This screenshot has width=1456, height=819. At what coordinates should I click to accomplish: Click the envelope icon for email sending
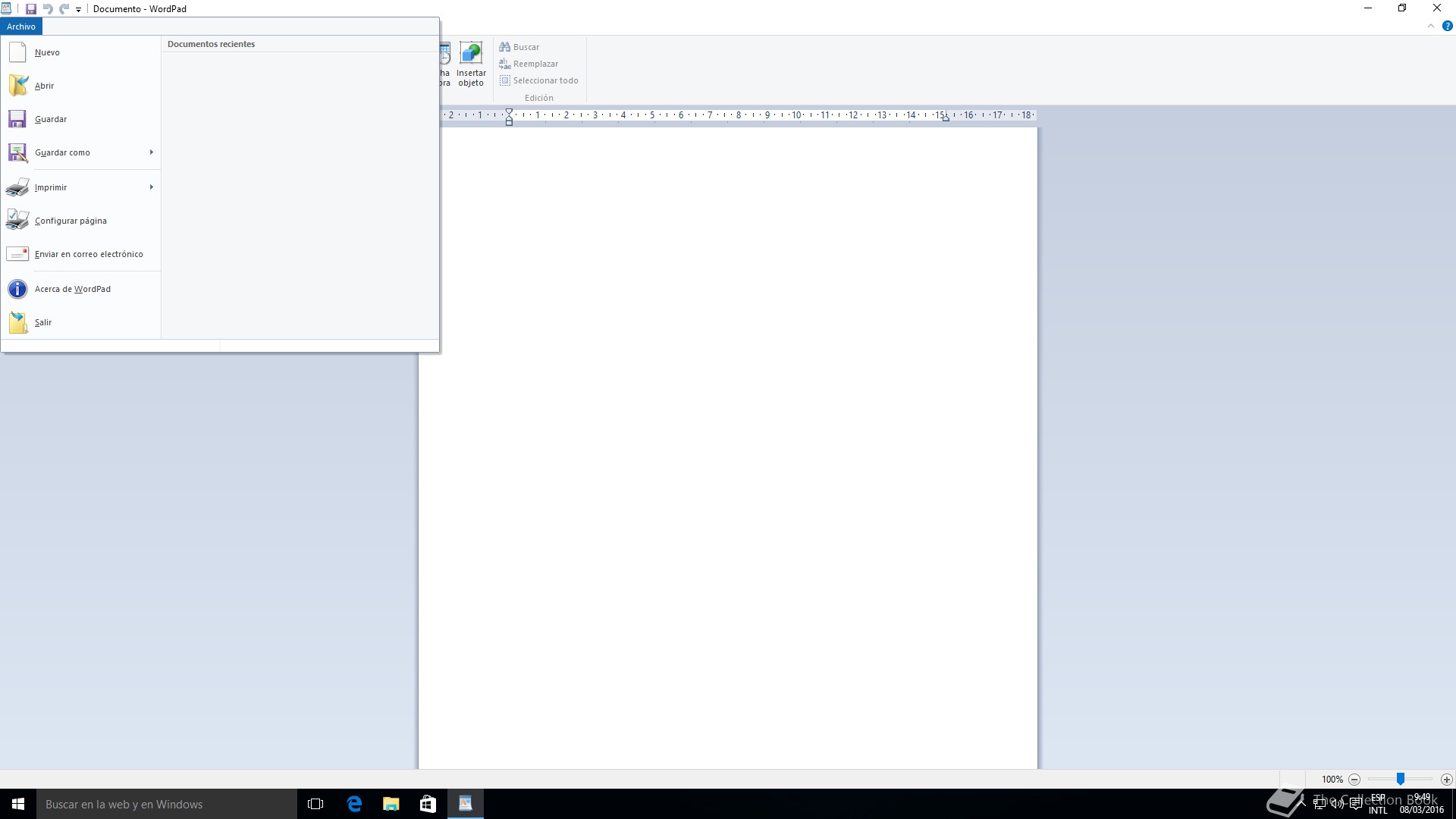point(17,254)
